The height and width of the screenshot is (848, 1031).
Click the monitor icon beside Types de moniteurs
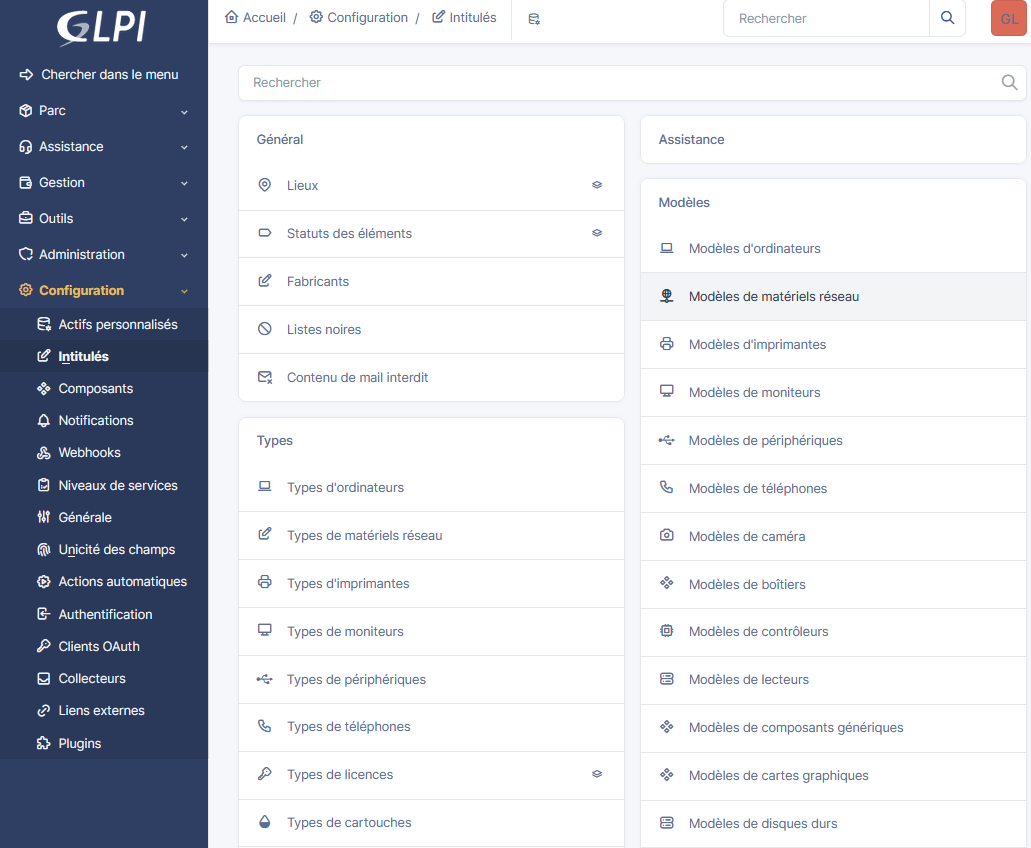point(264,630)
